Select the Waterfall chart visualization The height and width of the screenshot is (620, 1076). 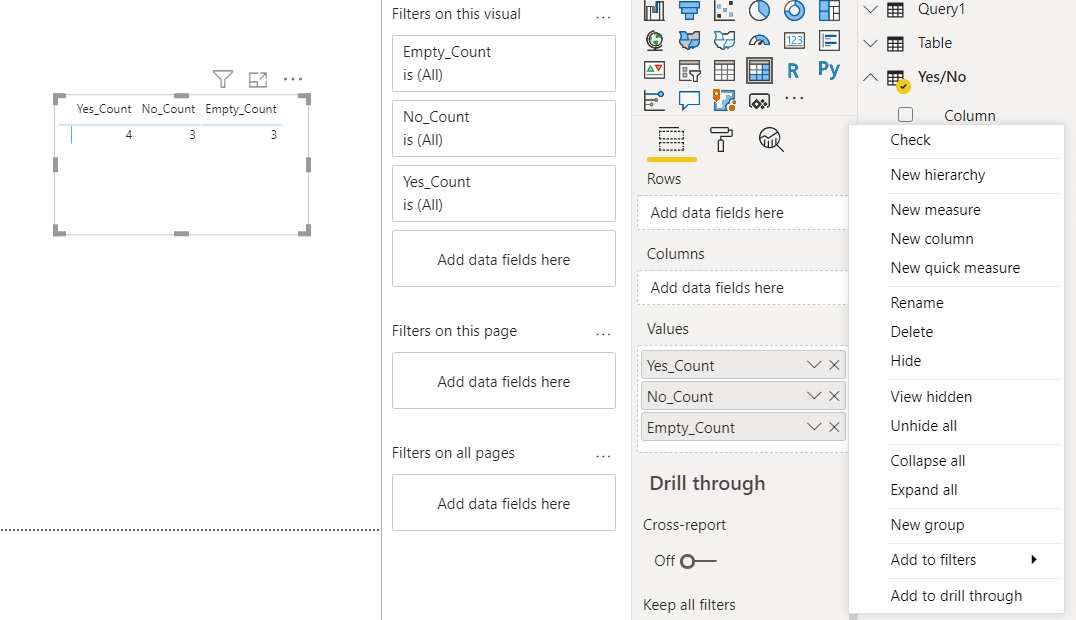(x=654, y=10)
